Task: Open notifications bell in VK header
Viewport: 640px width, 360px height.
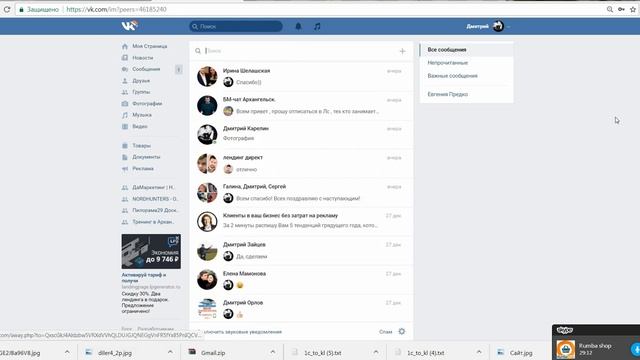Action: pyautogui.click(x=298, y=26)
